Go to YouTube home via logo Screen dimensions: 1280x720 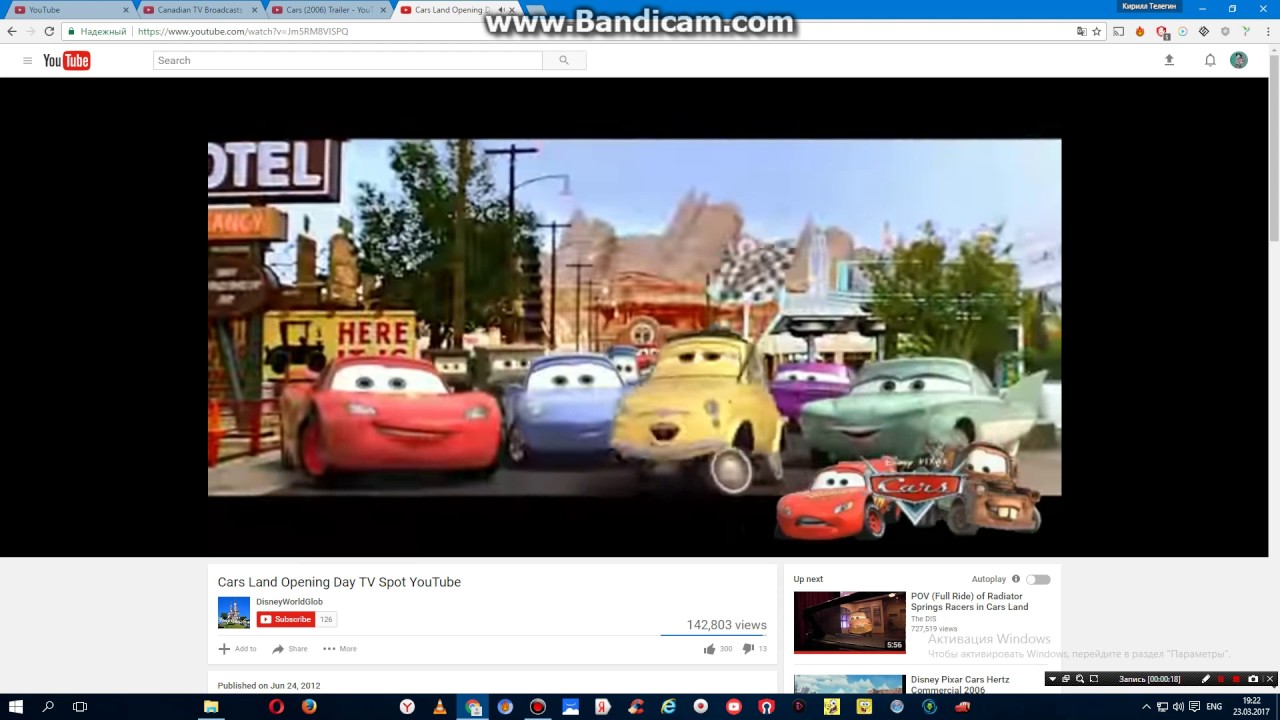click(67, 61)
